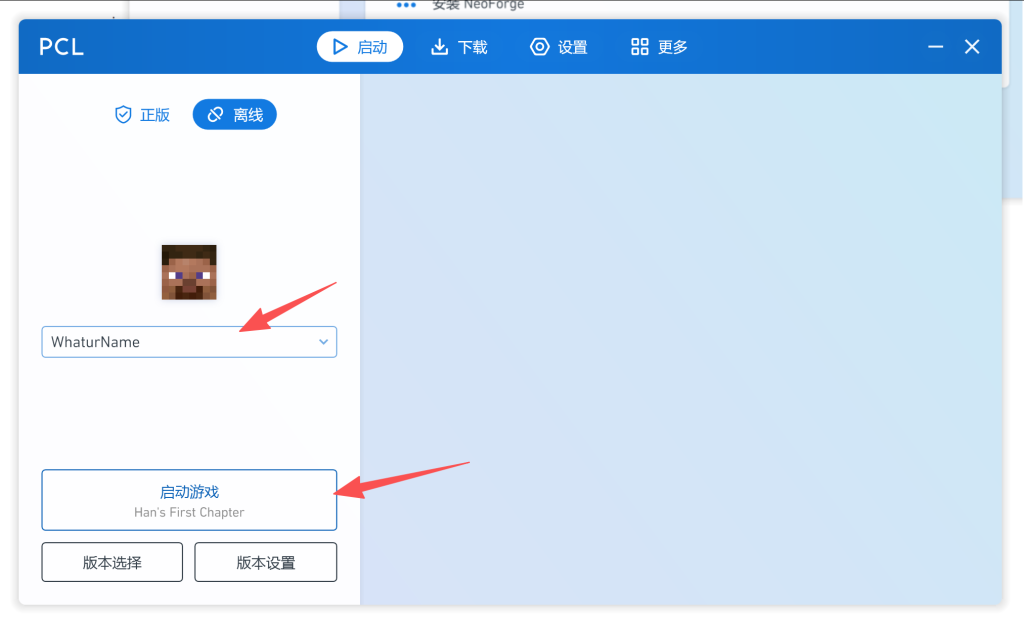The image size is (1024, 625).
Task: Open the 设置 (Settings) tab
Action: (x=559, y=47)
